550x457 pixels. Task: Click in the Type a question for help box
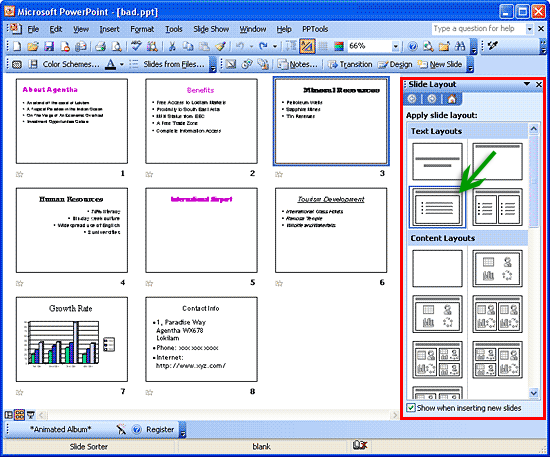coord(478,29)
